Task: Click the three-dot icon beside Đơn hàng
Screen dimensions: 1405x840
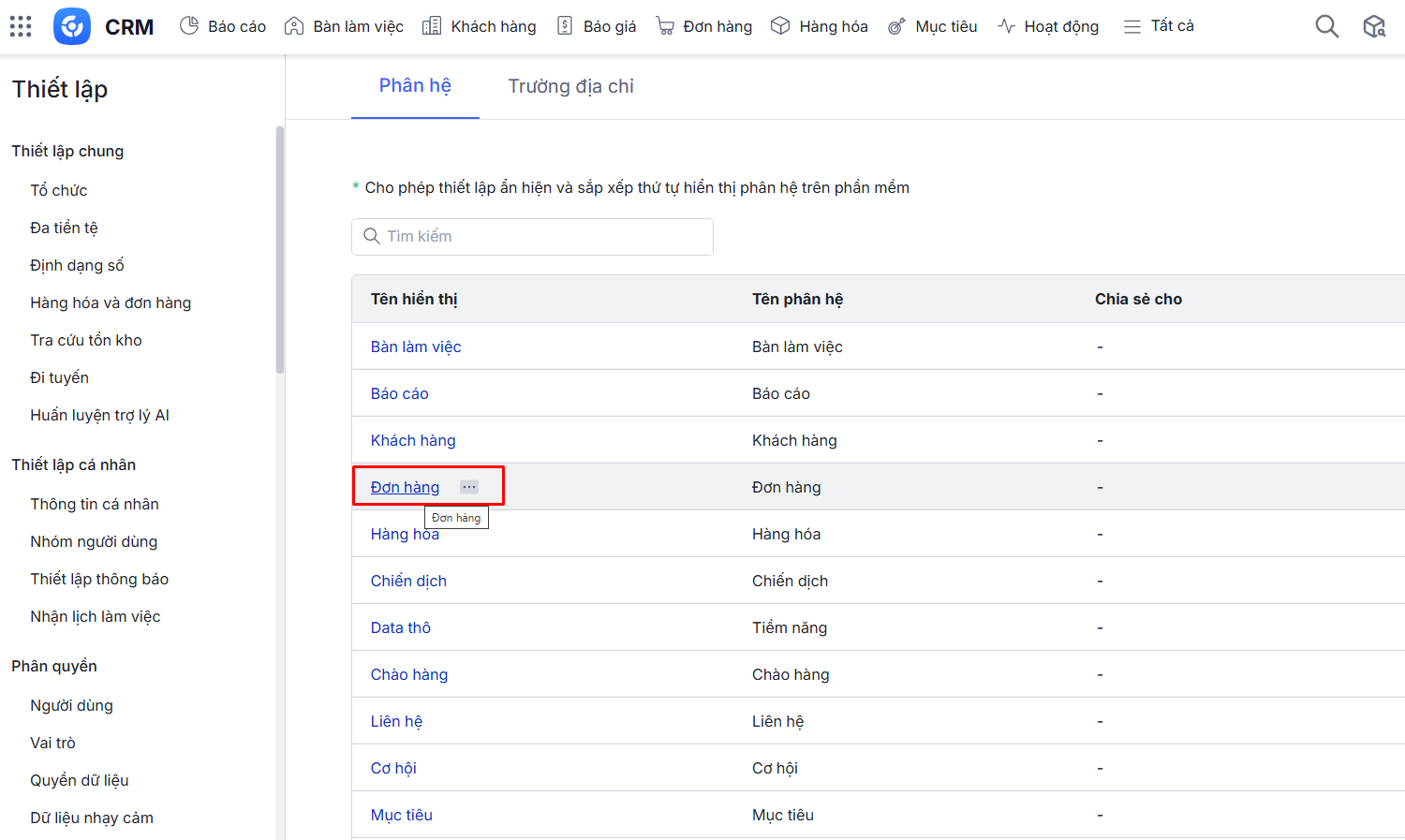Action: click(x=469, y=487)
